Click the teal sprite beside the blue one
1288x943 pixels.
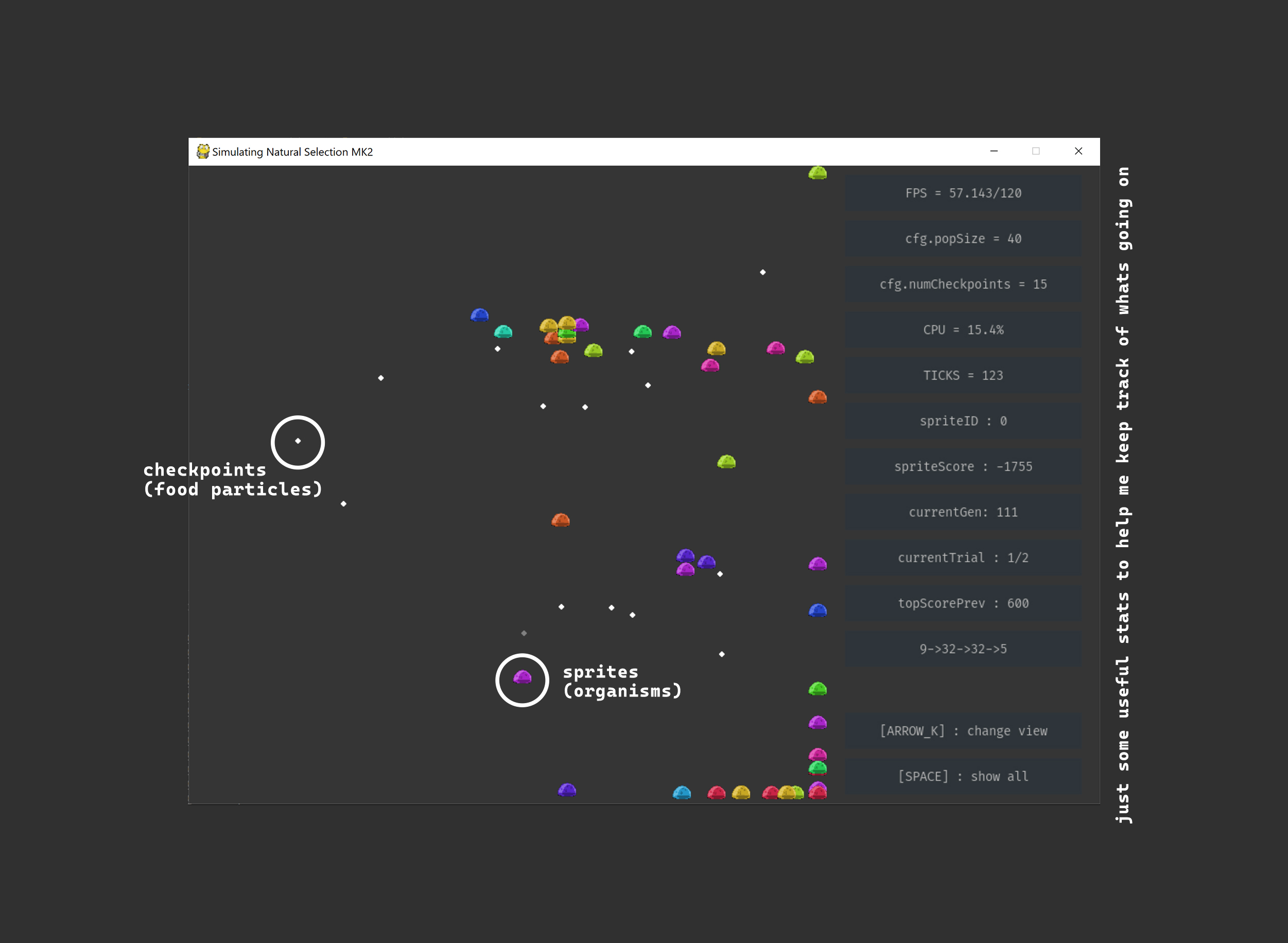point(503,331)
